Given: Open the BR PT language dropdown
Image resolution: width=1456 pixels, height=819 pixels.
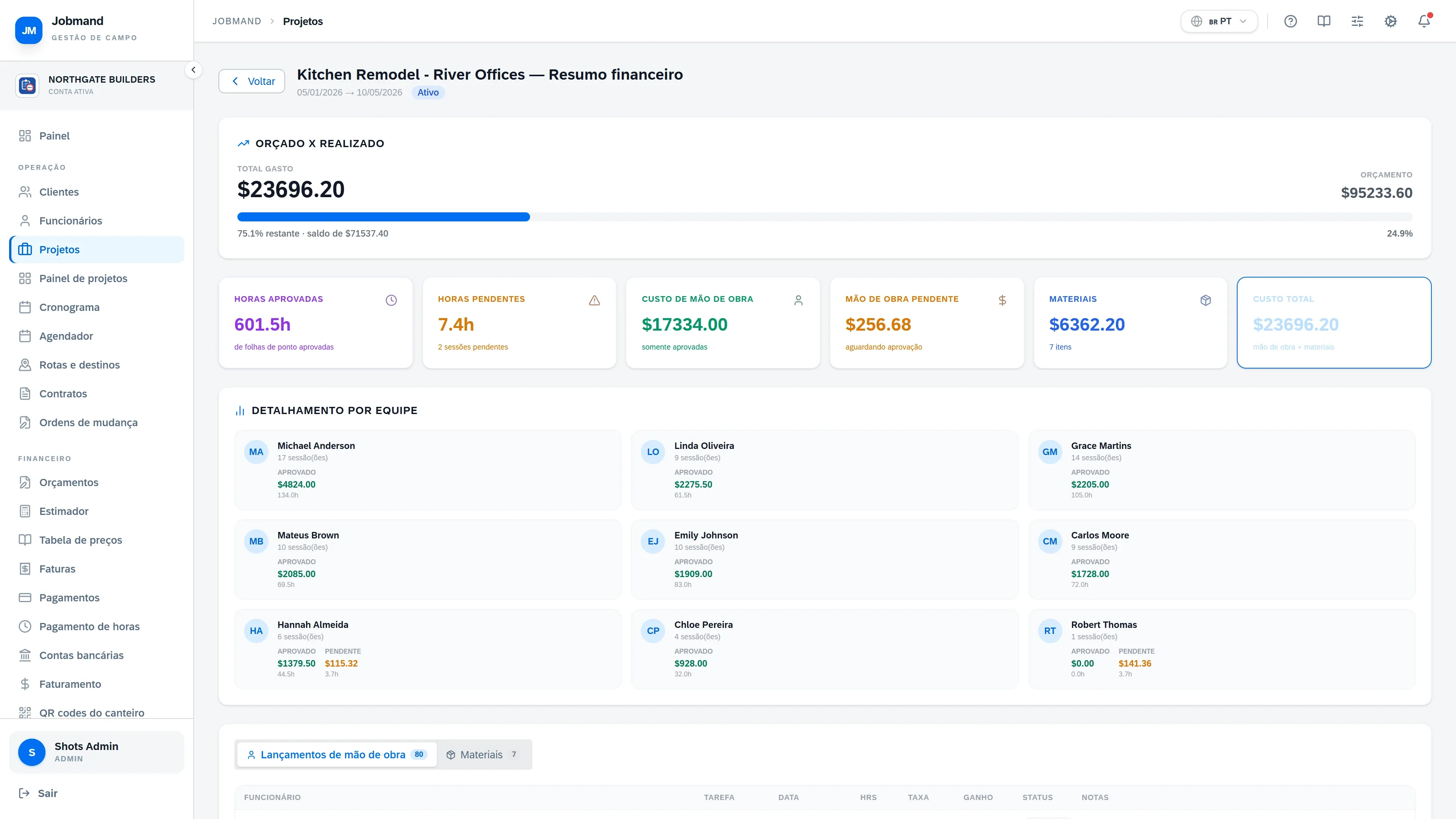Looking at the screenshot, I should pos(1219,22).
